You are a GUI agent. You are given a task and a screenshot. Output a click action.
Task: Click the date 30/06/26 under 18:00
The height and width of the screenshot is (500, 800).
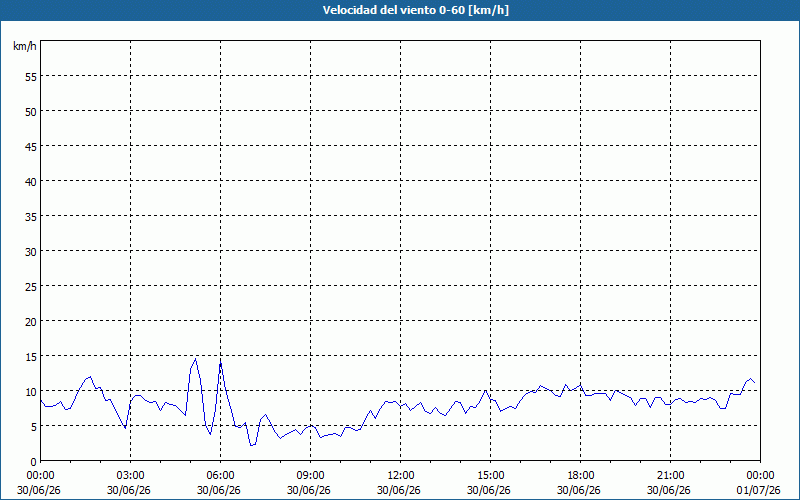point(579,490)
